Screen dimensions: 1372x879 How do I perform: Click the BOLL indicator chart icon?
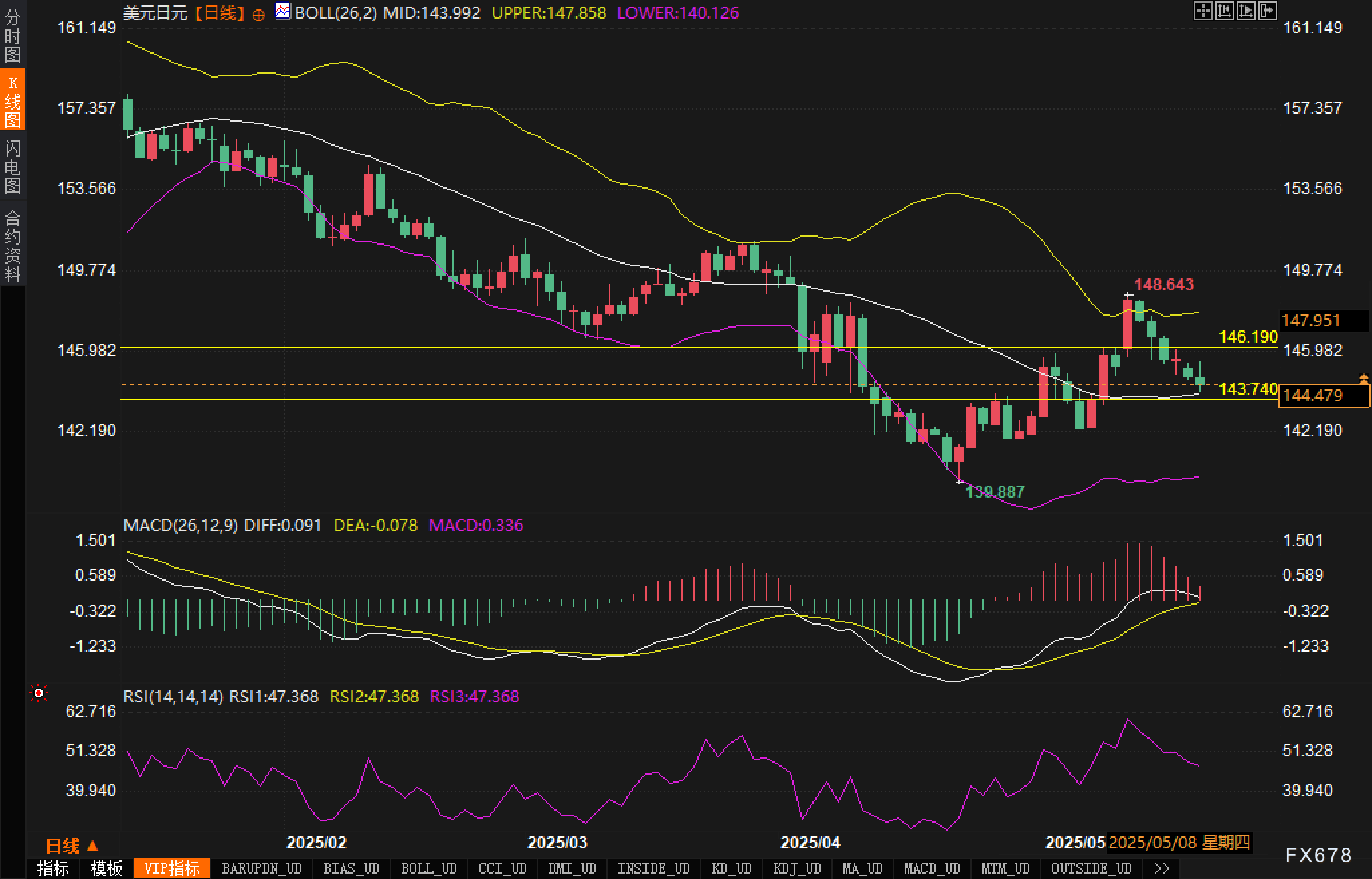283,11
